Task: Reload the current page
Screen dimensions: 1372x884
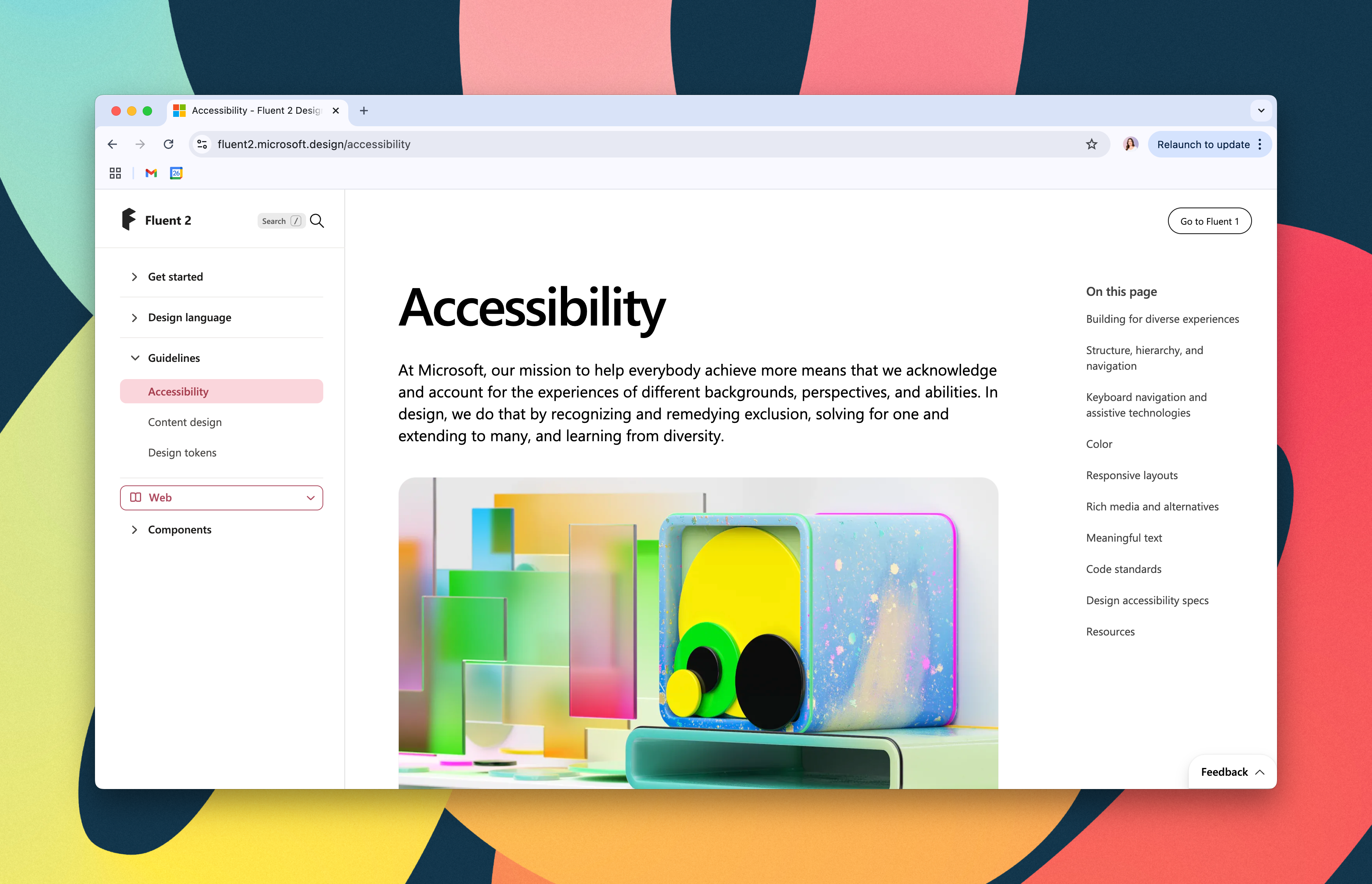Action: (169, 144)
